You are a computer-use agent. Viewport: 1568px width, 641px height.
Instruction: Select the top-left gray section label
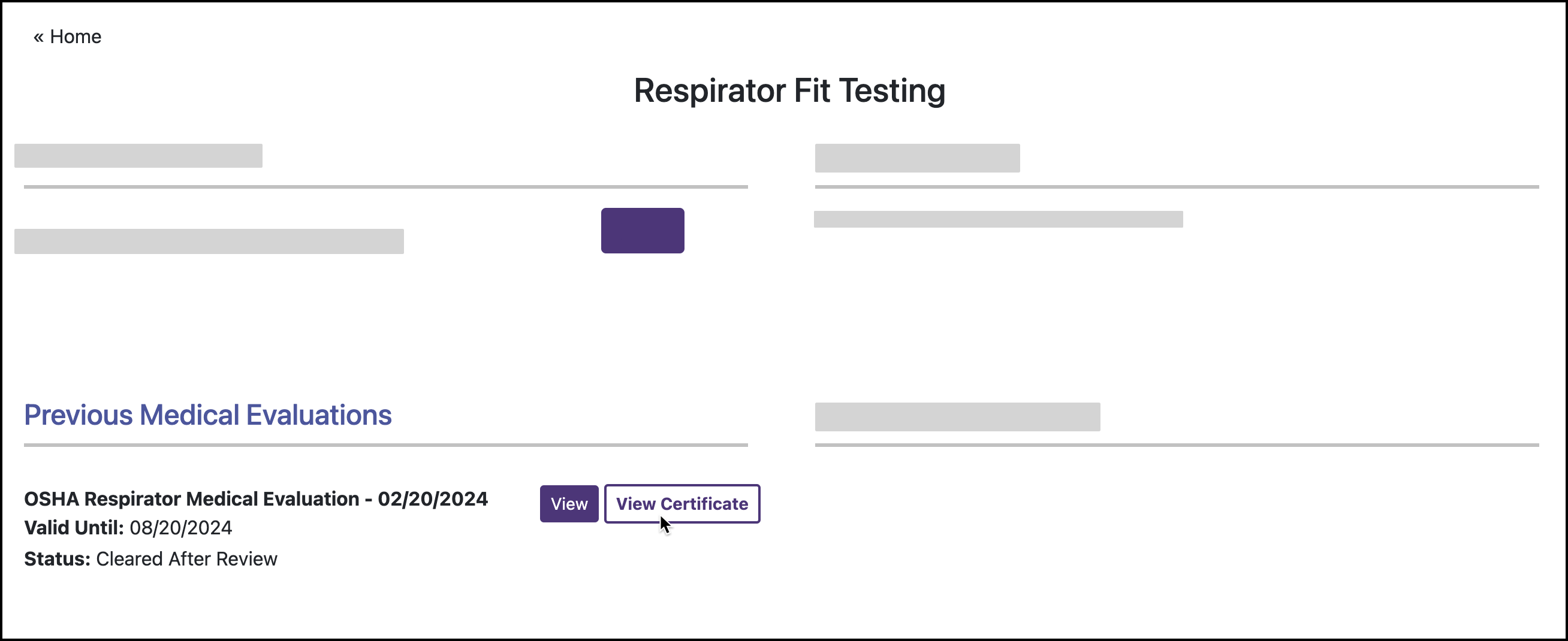click(138, 156)
